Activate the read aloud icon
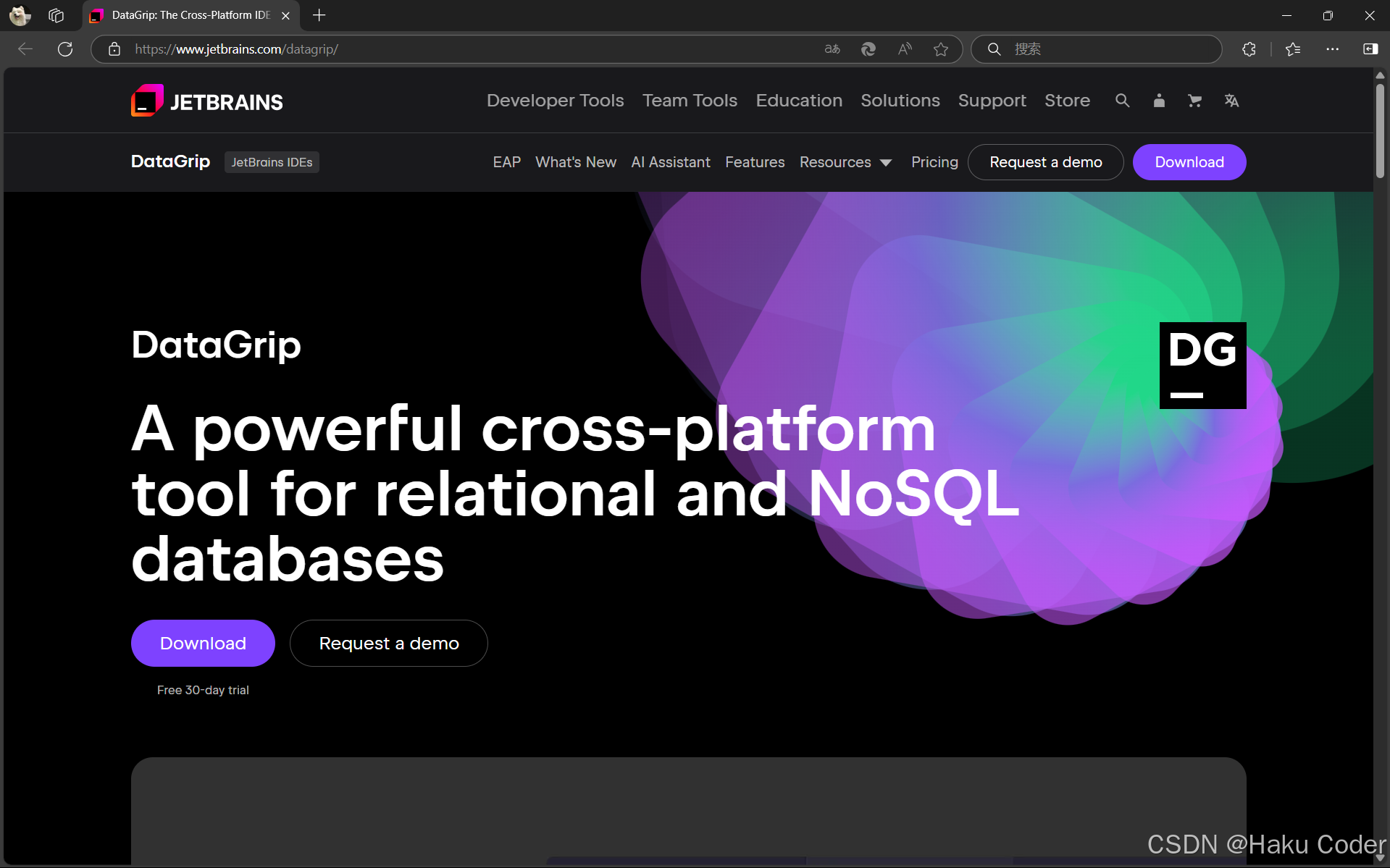The width and height of the screenshot is (1390, 868). click(x=905, y=49)
